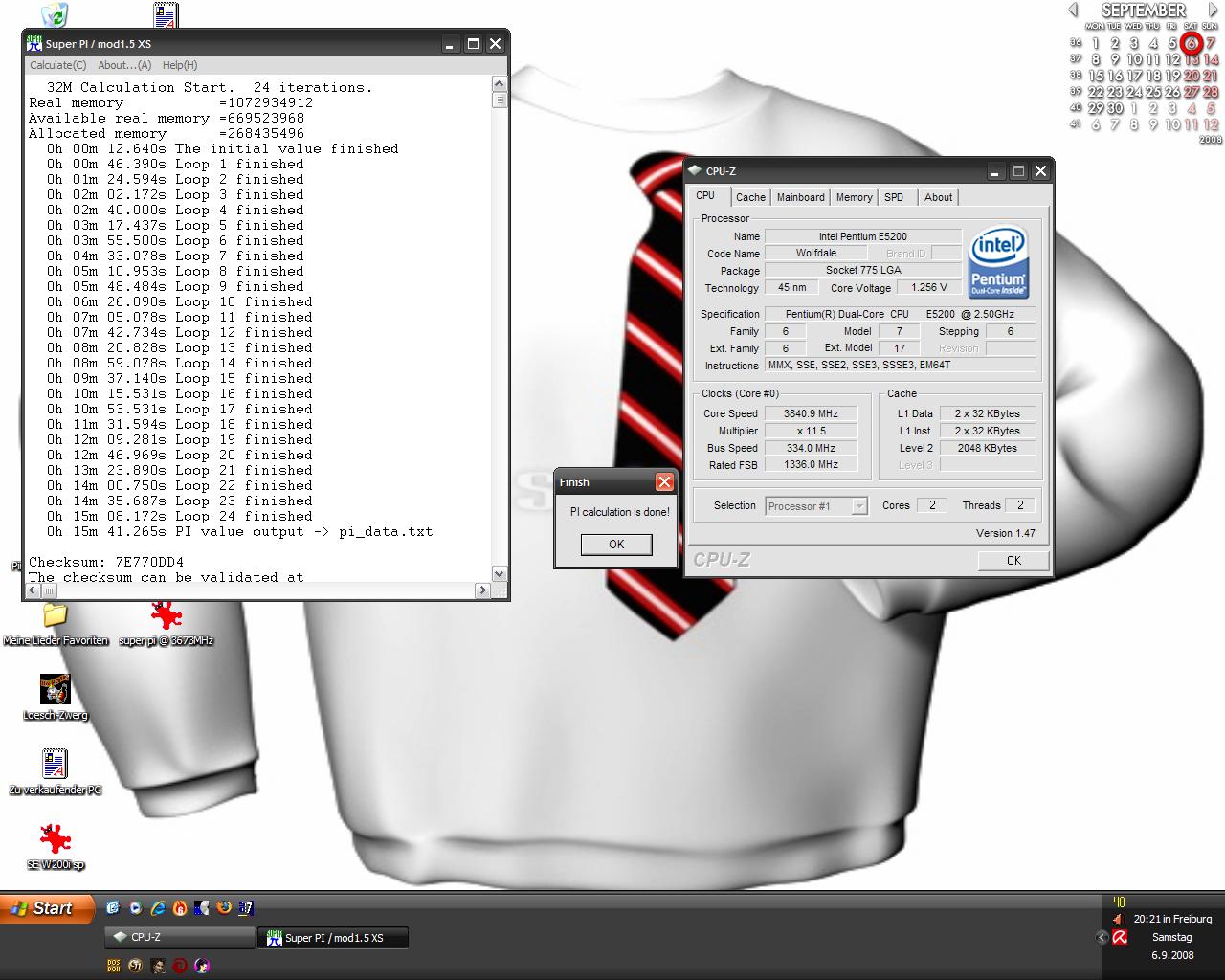Screen dimensions: 1225x980
Task: Click Core Speed field showing 3840.9 MHz
Action: tap(811, 413)
